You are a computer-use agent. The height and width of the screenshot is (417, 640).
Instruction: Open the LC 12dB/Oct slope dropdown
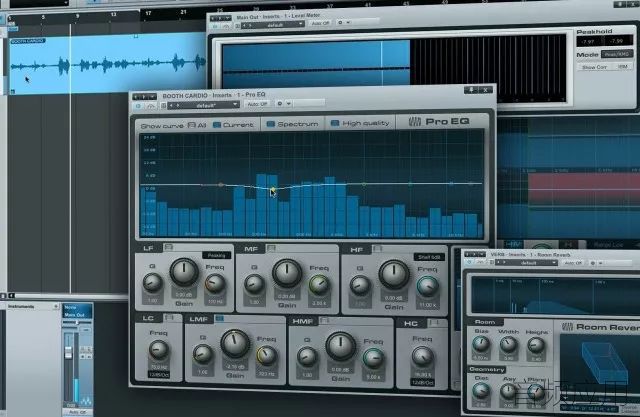(159, 375)
